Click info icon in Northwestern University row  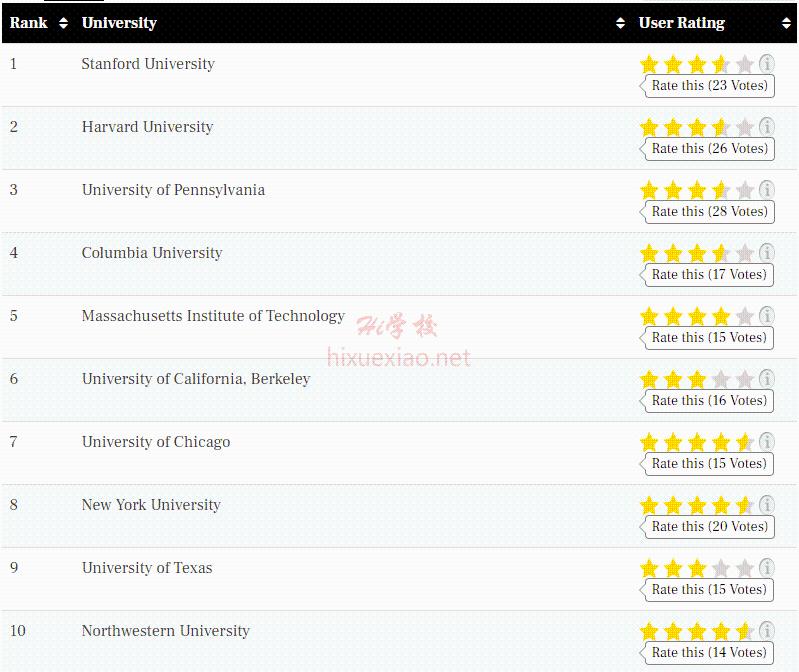click(766, 631)
